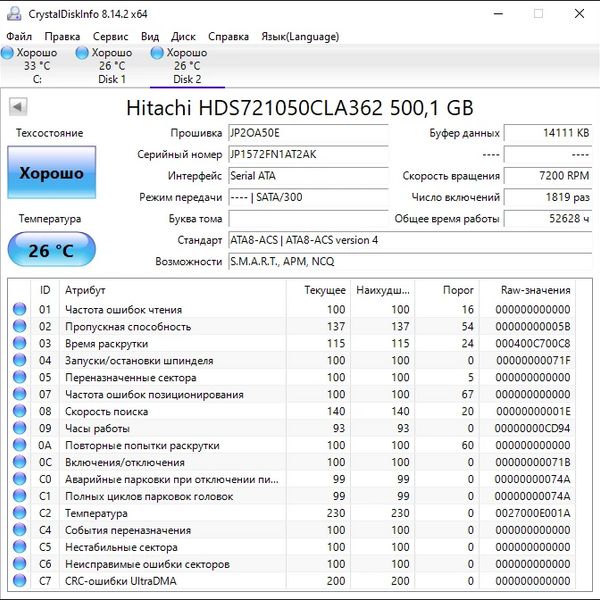
Task: Click status orb of attribute C4 row
Action: click(x=20, y=530)
